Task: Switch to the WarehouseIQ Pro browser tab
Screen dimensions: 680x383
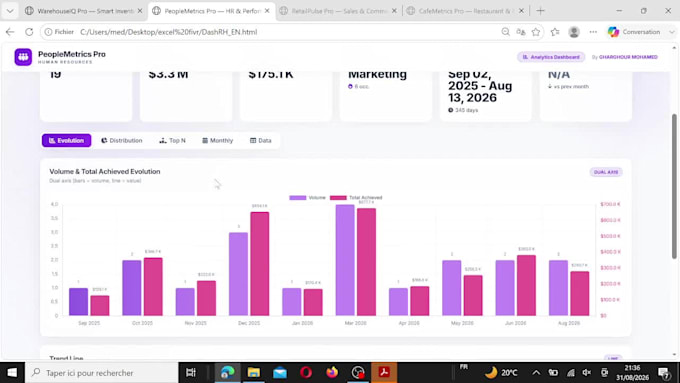Action: click(85, 11)
